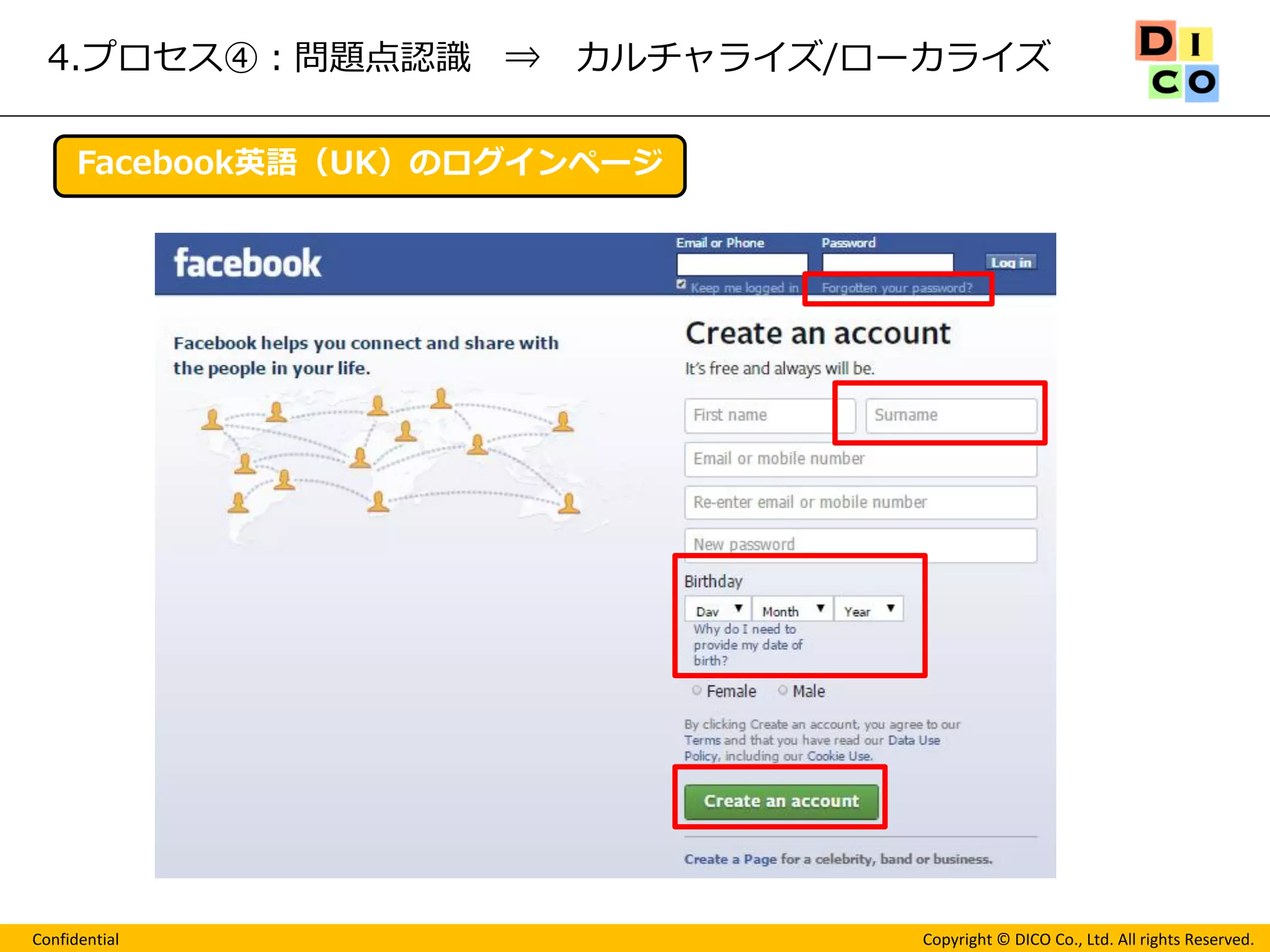Click the 'Confidential' footer text

coord(76,940)
